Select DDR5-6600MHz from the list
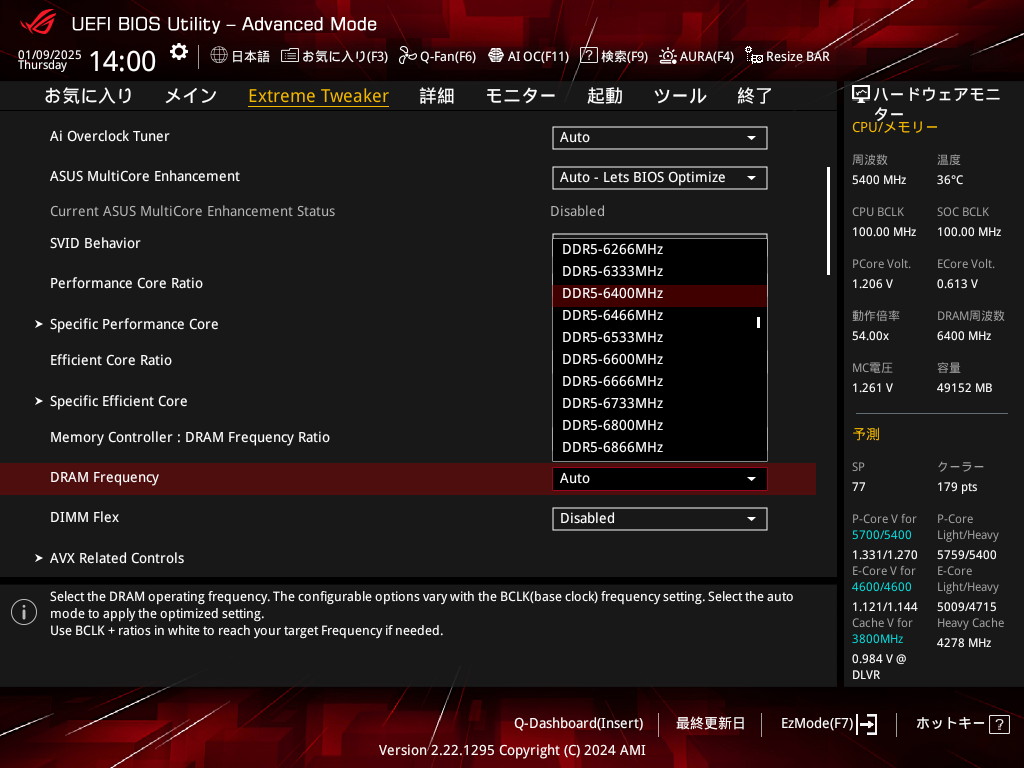The image size is (1024, 768). click(x=612, y=359)
